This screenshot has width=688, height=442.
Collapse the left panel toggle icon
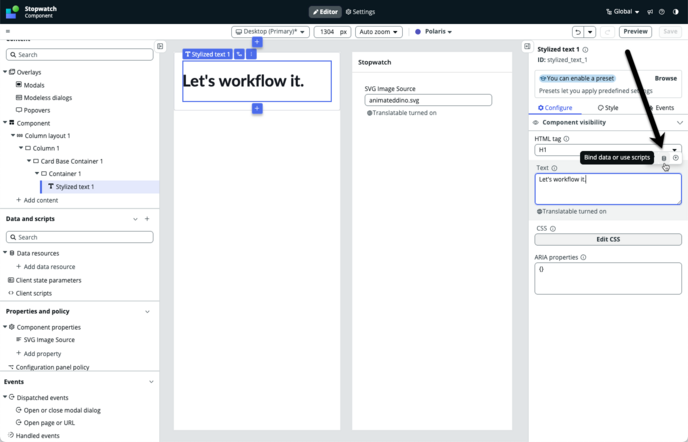160,46
